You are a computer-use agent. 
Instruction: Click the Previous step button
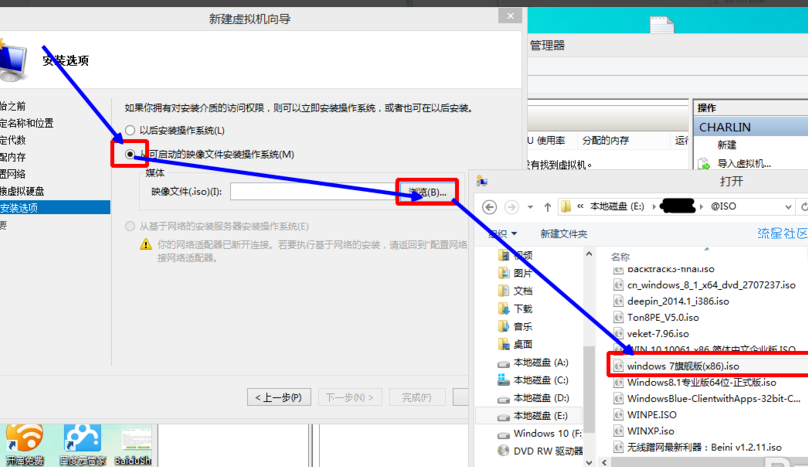coord(279,397)
